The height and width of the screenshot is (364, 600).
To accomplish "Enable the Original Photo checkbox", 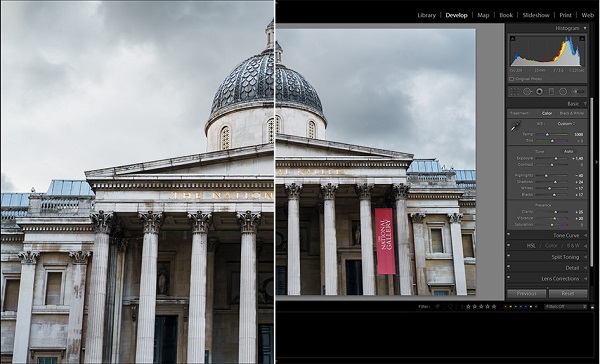I will [512, 79].
